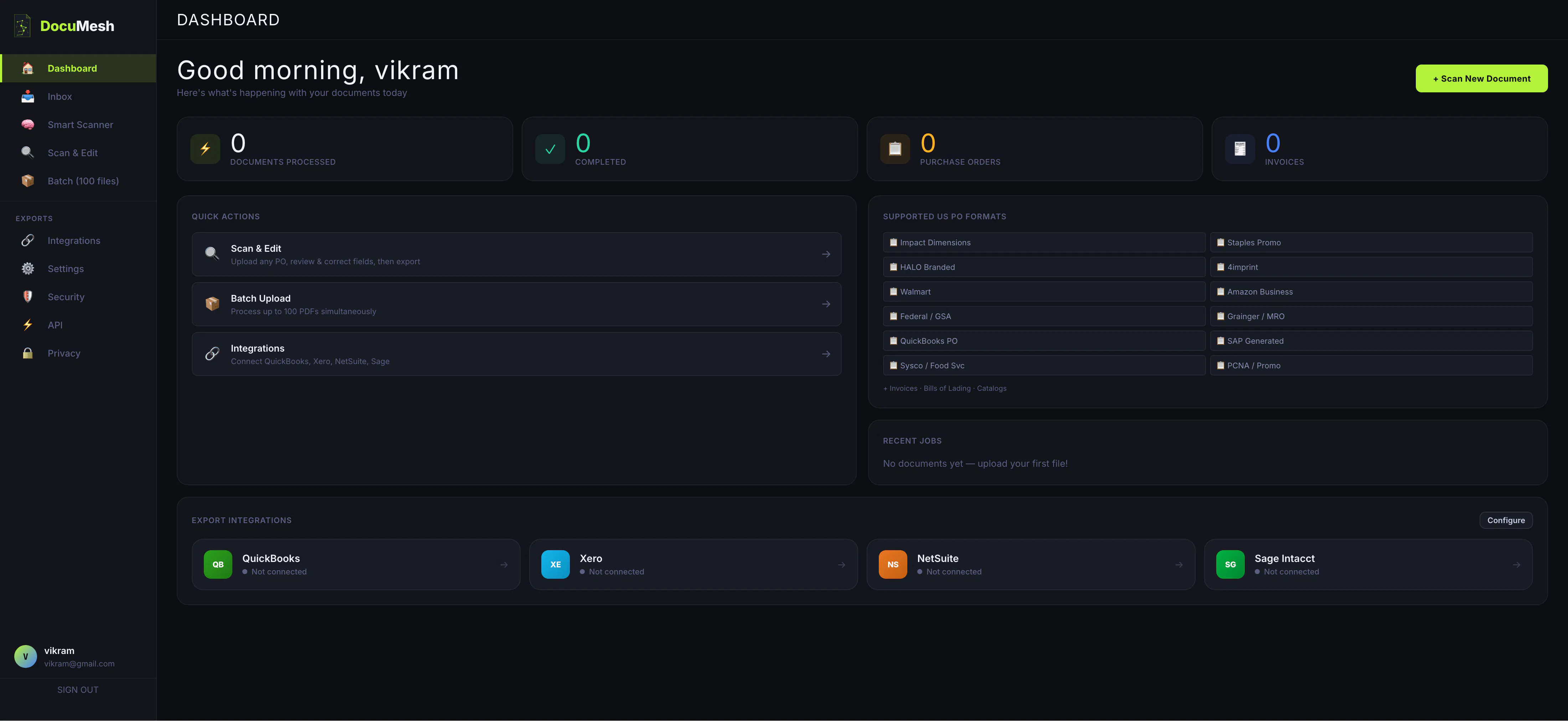1568x721 pixels.
Task: Click SIGN OUT
Action: click(78, 689)
